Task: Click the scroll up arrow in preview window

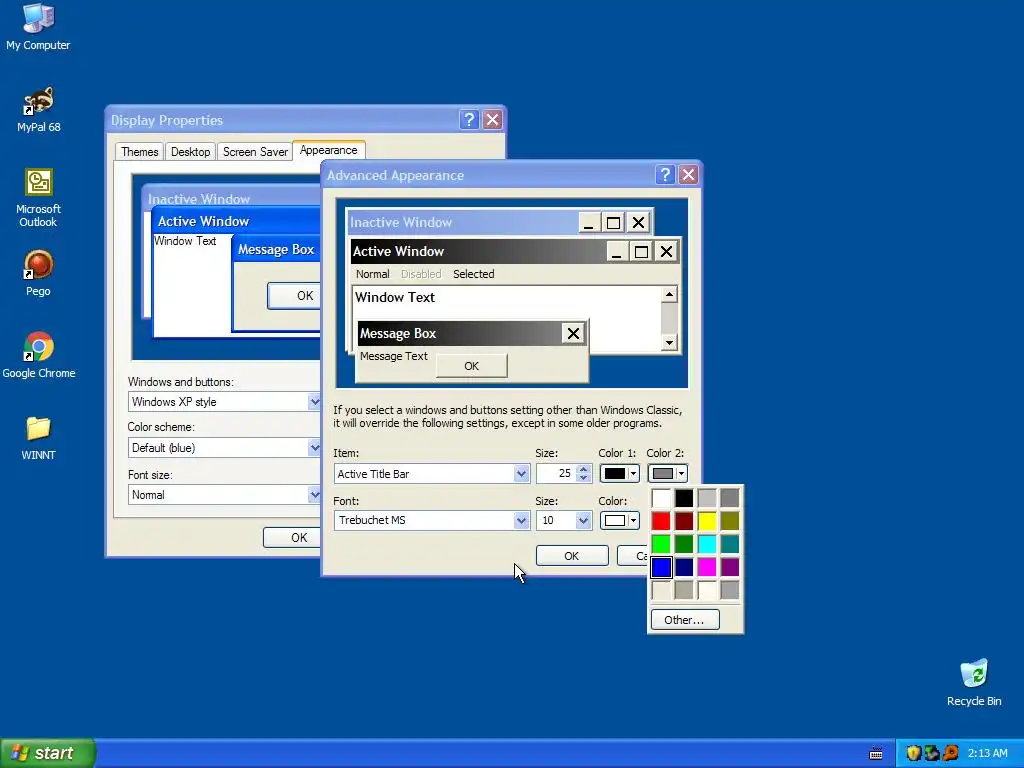Action: (x=669, y=295)
